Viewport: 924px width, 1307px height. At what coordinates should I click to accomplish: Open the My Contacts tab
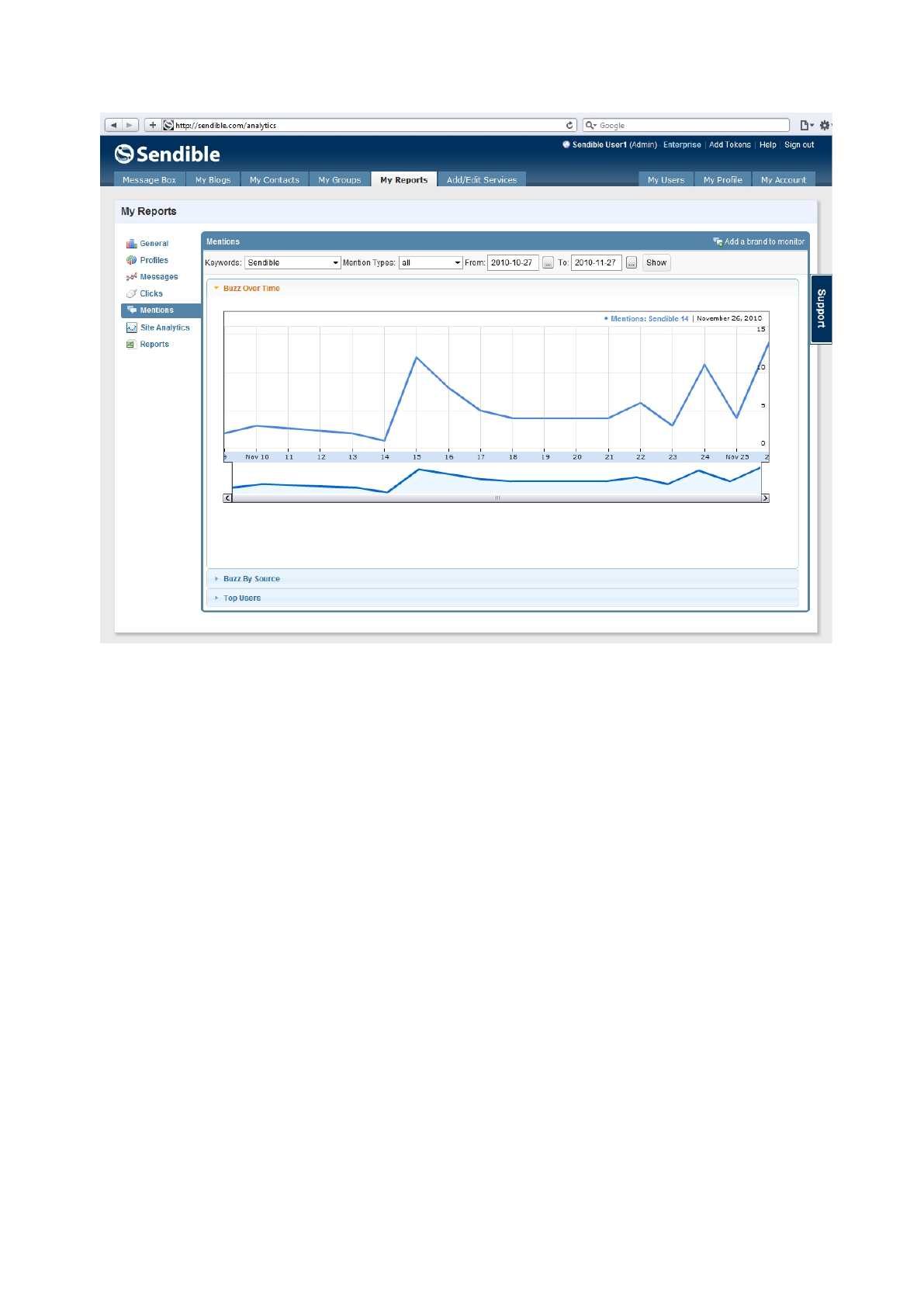tap(275, 180)
